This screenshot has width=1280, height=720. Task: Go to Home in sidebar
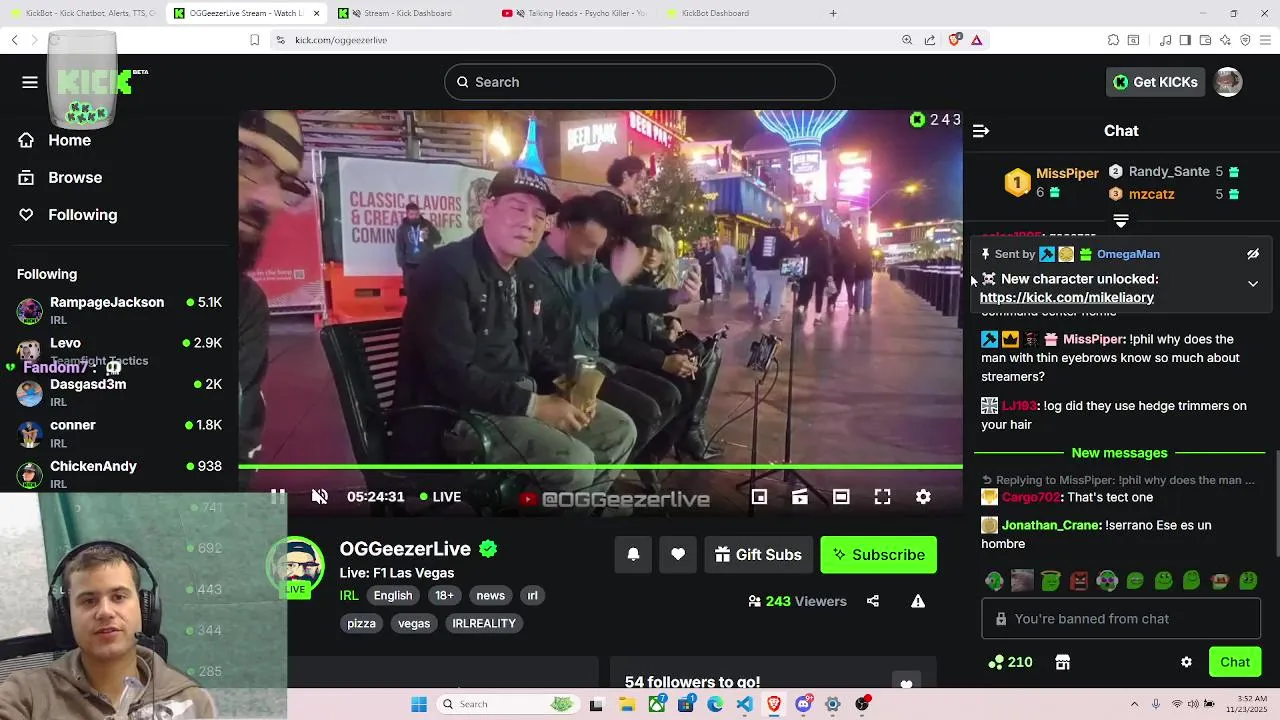55,140
